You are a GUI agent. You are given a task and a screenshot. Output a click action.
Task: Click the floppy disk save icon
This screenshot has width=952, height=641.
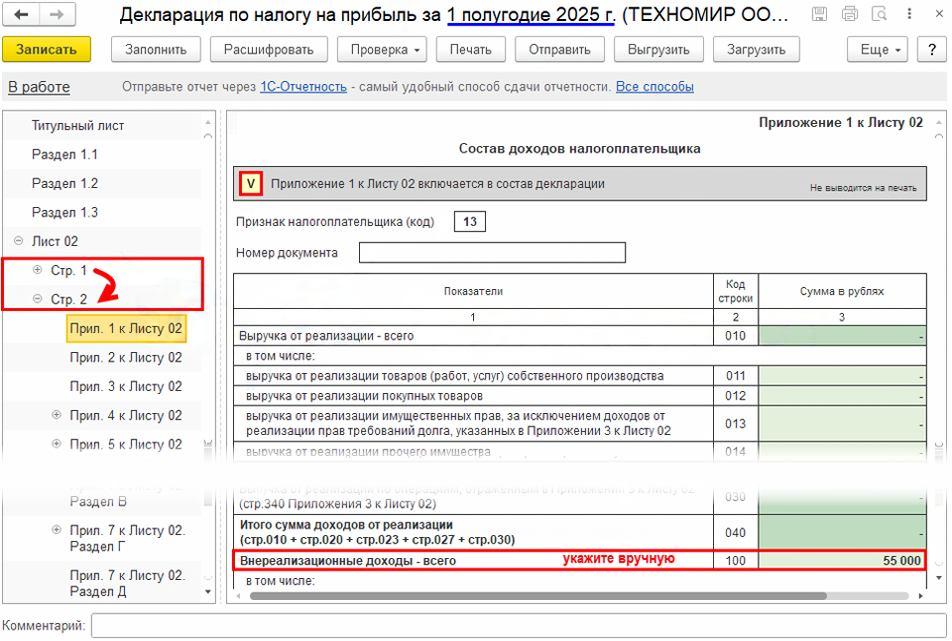click(819, 15)
